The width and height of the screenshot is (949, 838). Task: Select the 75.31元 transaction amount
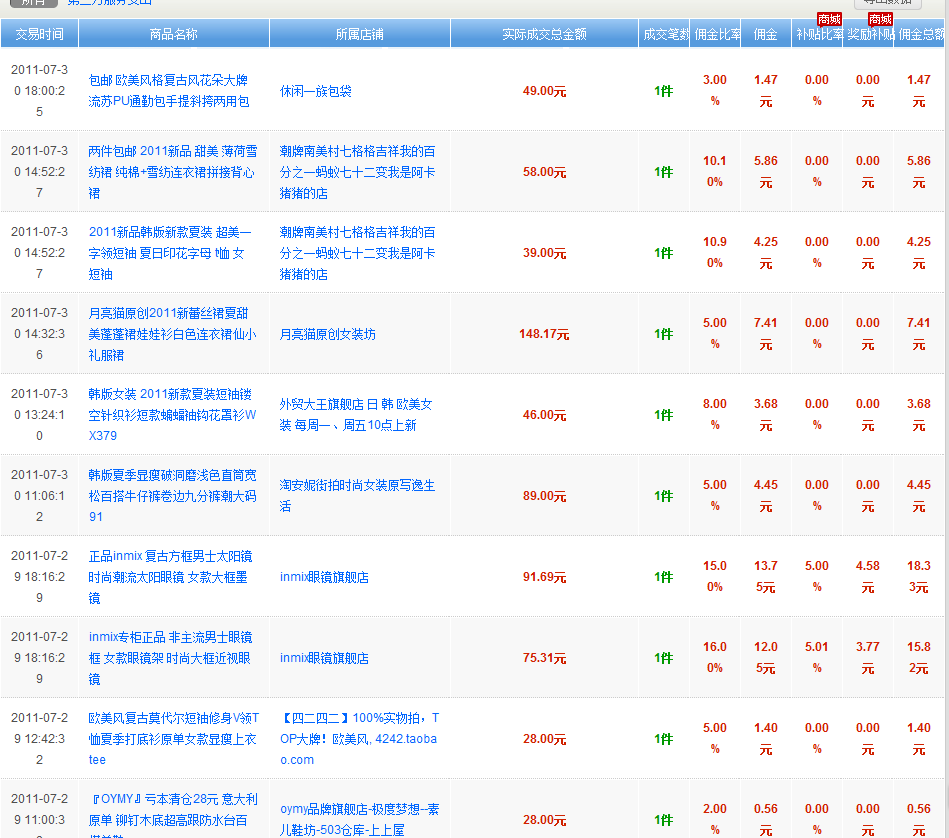pyautogui.click(x=544, y=658)
